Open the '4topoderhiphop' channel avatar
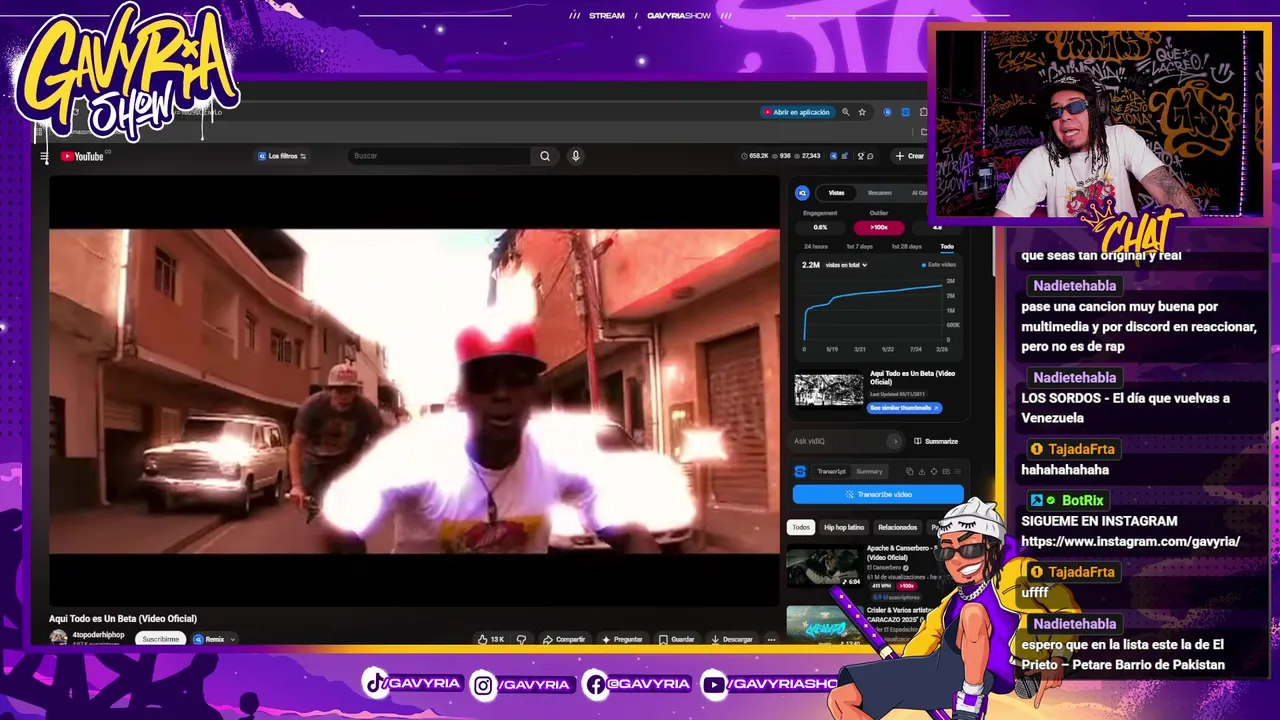The width and height of the screenshot is (1280, 720). (x=59, y=637)
